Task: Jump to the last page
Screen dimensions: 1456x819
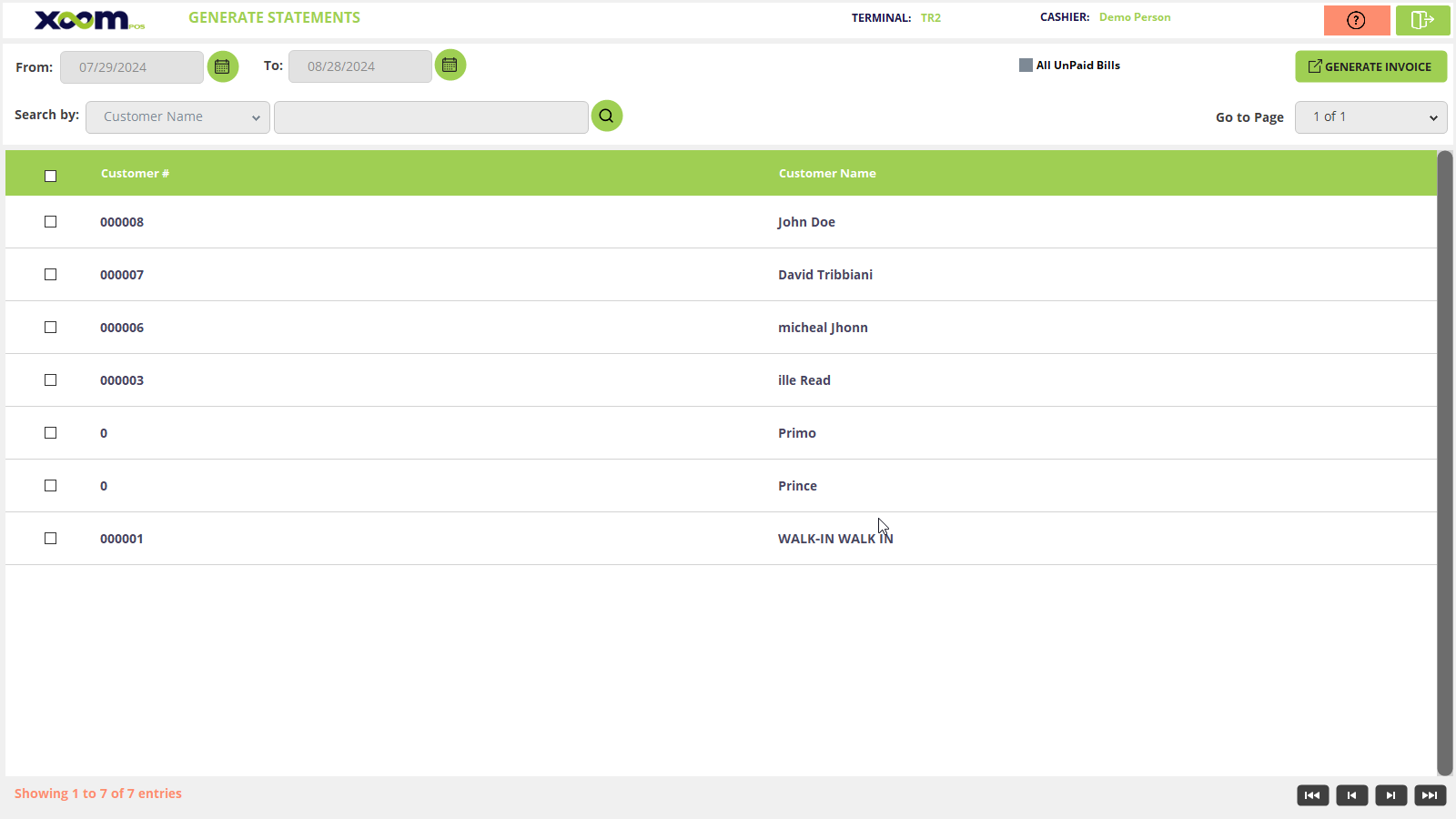Action: (x=1430, y=795)
